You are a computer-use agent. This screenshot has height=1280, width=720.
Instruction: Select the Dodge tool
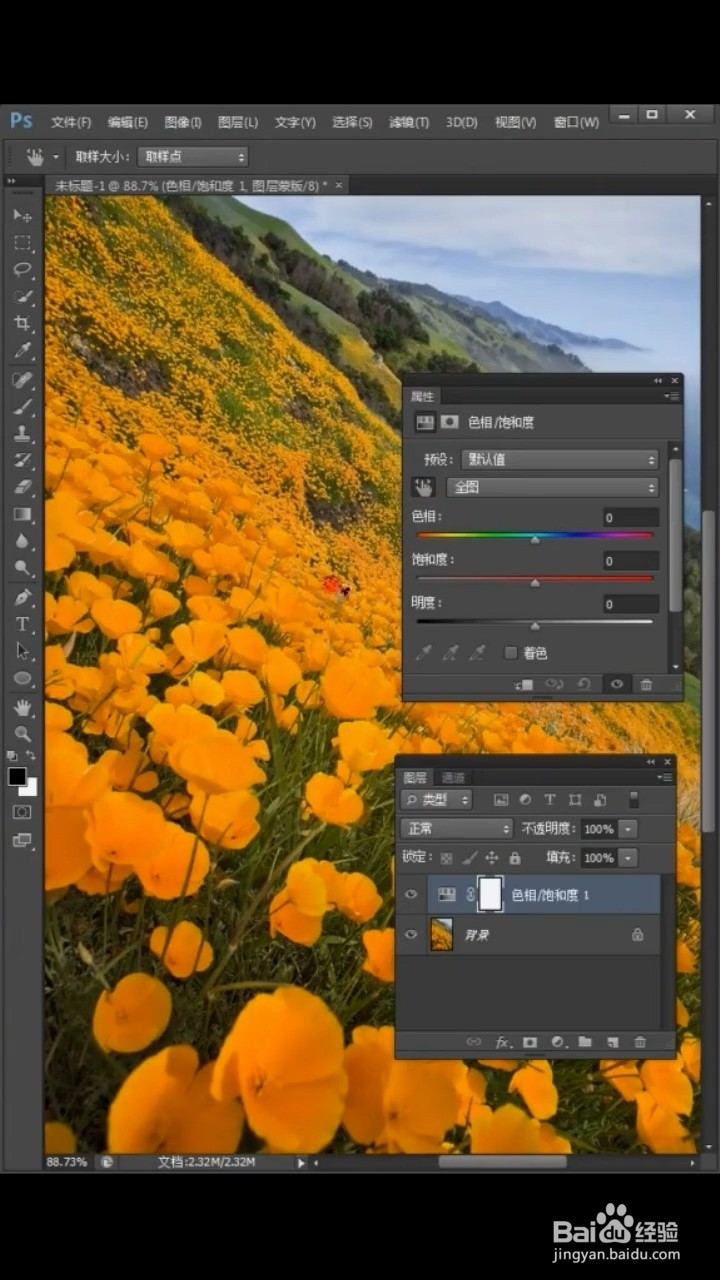(x=22, y=569)
